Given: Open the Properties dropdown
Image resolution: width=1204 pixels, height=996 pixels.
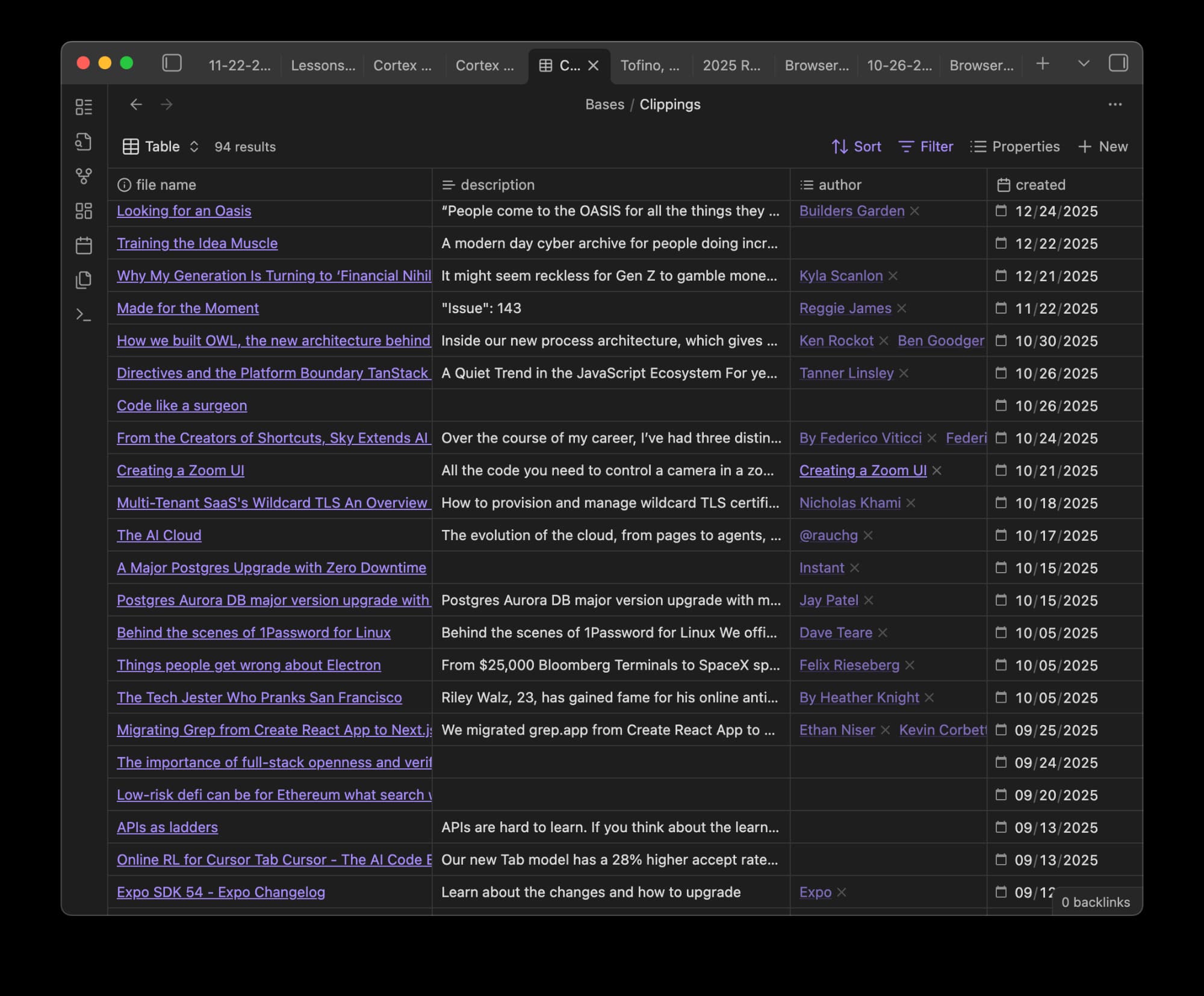Looking at the screenshot, I should (x=1014, y=146).
